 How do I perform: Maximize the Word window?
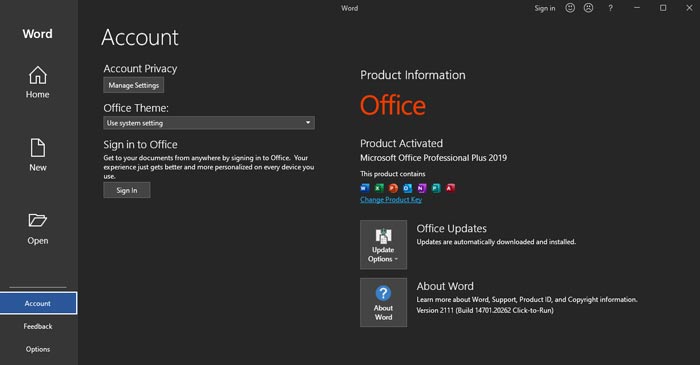point(663,8)
